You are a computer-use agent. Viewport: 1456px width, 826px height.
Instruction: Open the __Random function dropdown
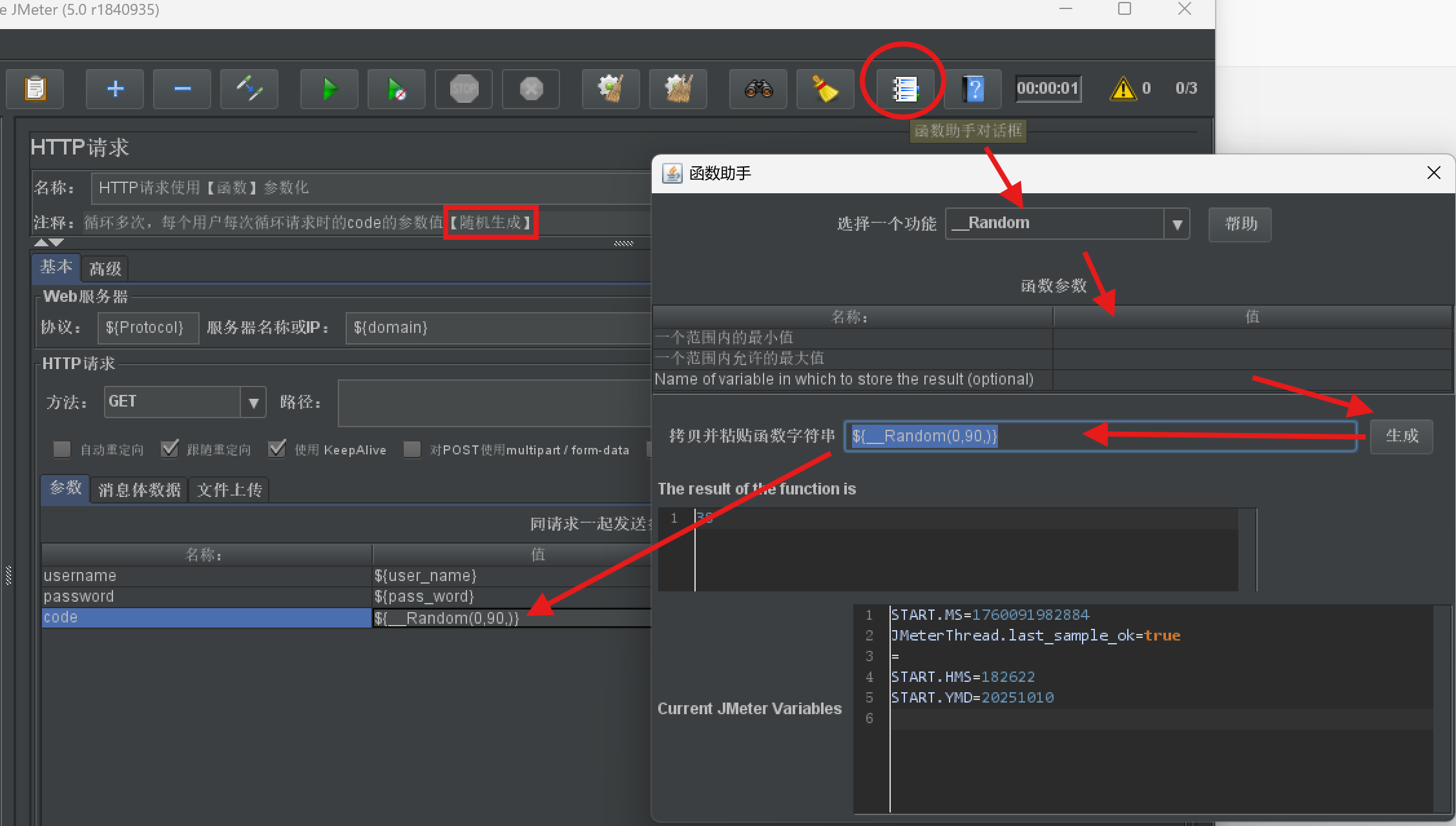coord(1177,224)
